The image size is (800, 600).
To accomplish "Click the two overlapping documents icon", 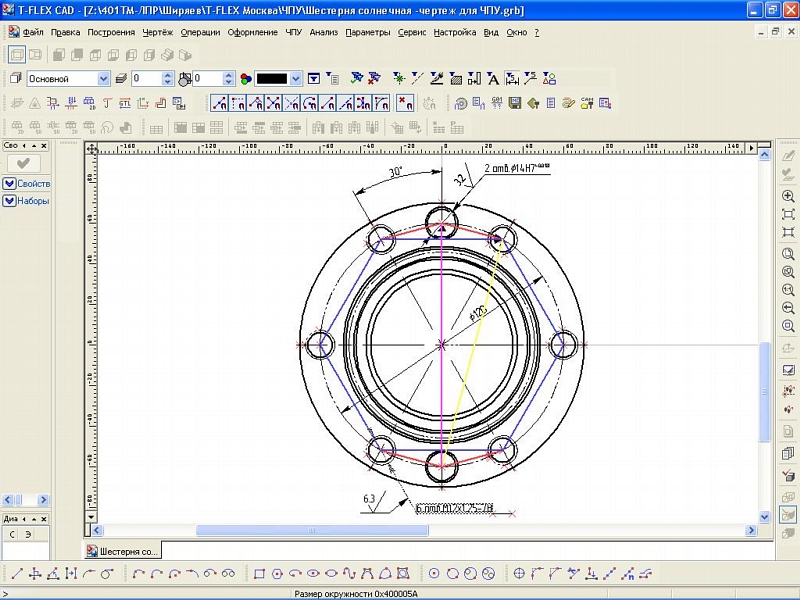I will (788, 454).
